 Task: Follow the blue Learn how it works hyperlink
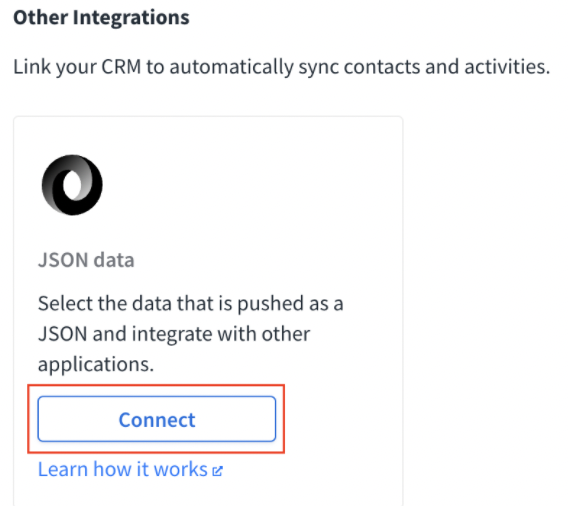pyautogui.click(x=123, y=469)
